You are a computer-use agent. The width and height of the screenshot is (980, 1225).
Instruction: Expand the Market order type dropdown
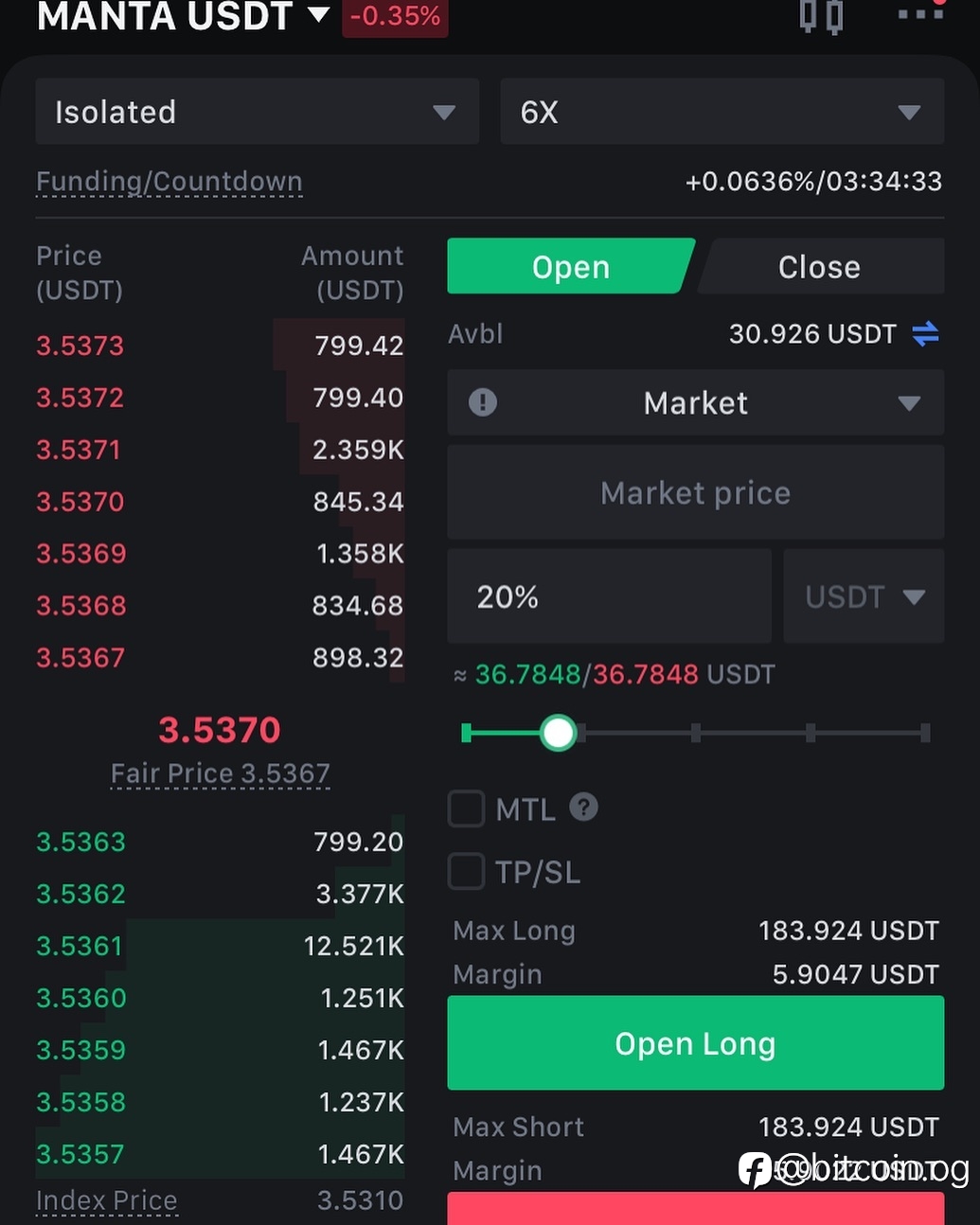click(695, 402)
